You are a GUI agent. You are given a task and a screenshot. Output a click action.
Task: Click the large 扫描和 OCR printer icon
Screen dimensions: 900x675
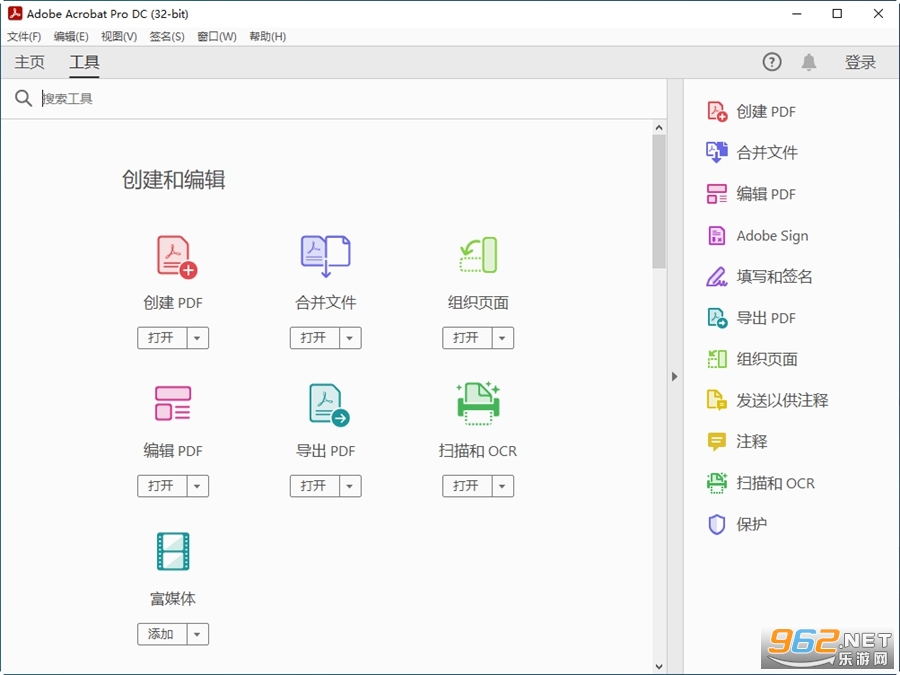coord(478,403)
